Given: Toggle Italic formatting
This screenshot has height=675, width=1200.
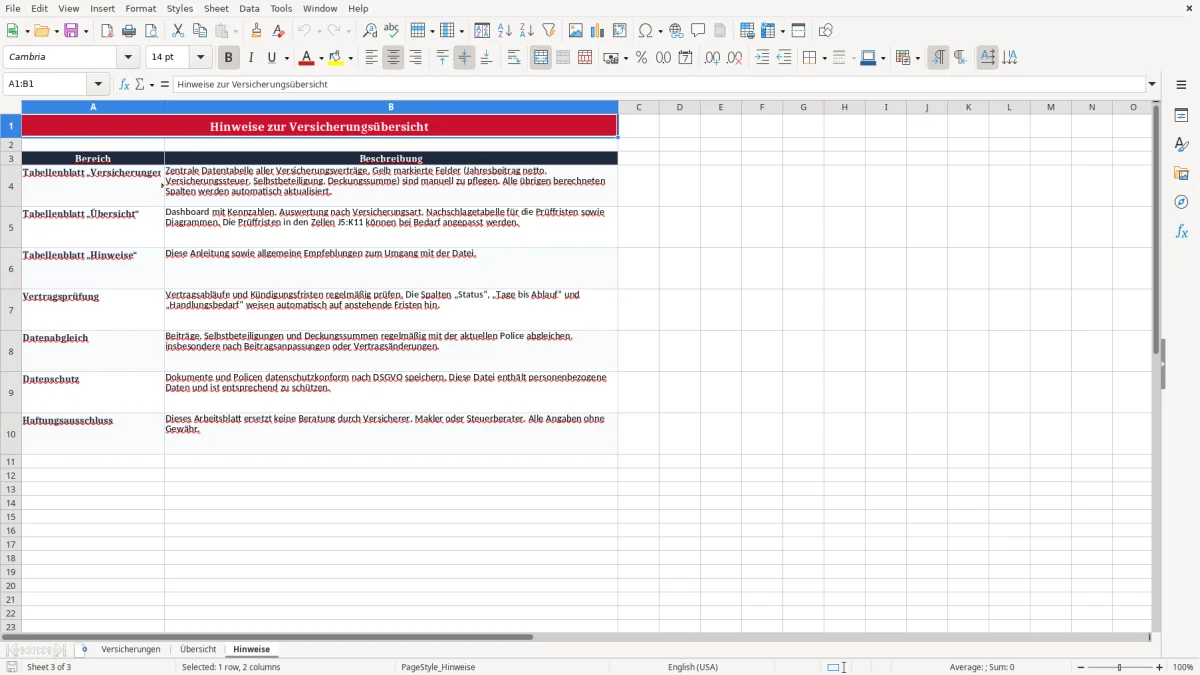Looking at the screenshot, I should click(x=251, y=58).
